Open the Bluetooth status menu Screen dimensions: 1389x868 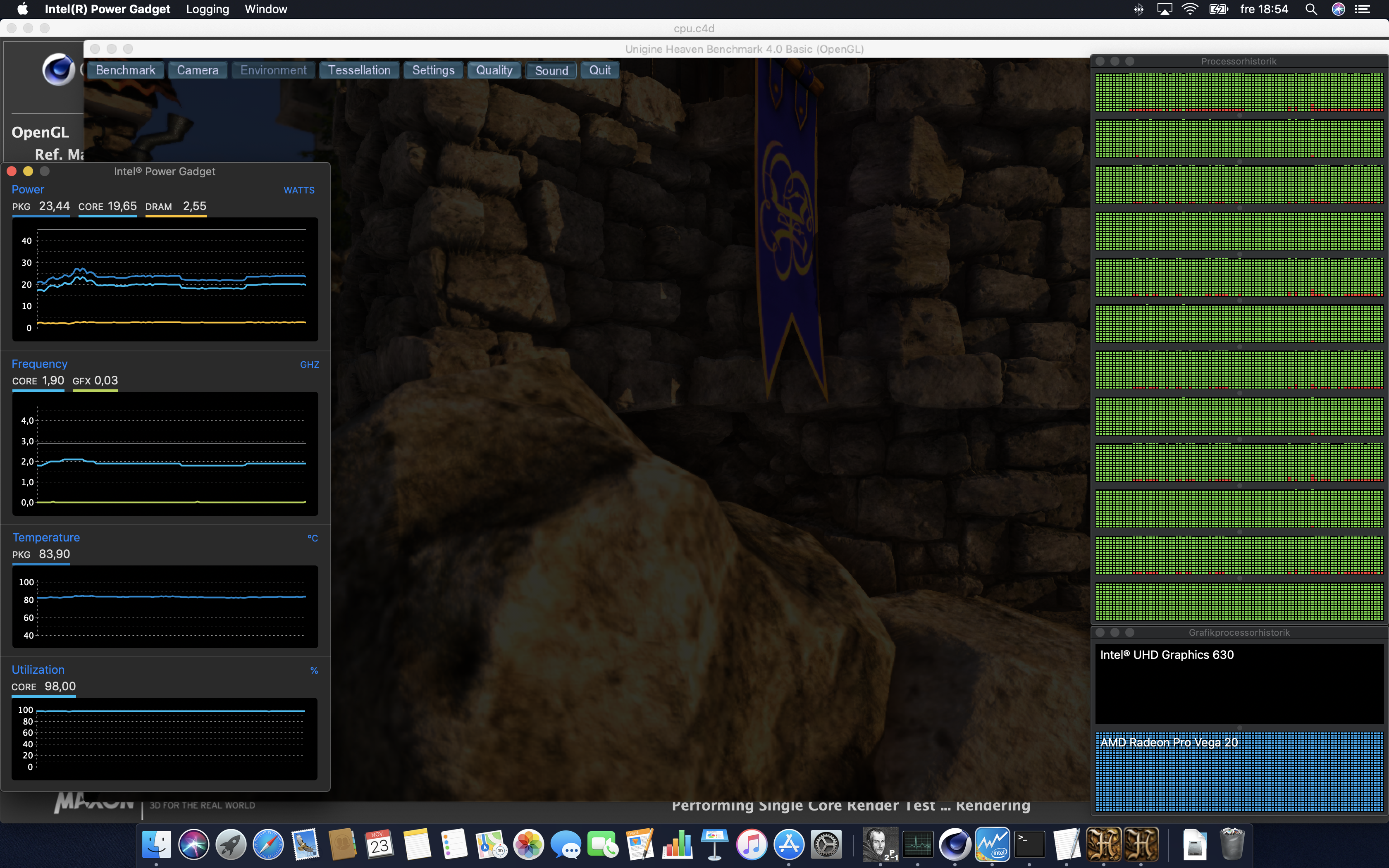pos(1139,9)
